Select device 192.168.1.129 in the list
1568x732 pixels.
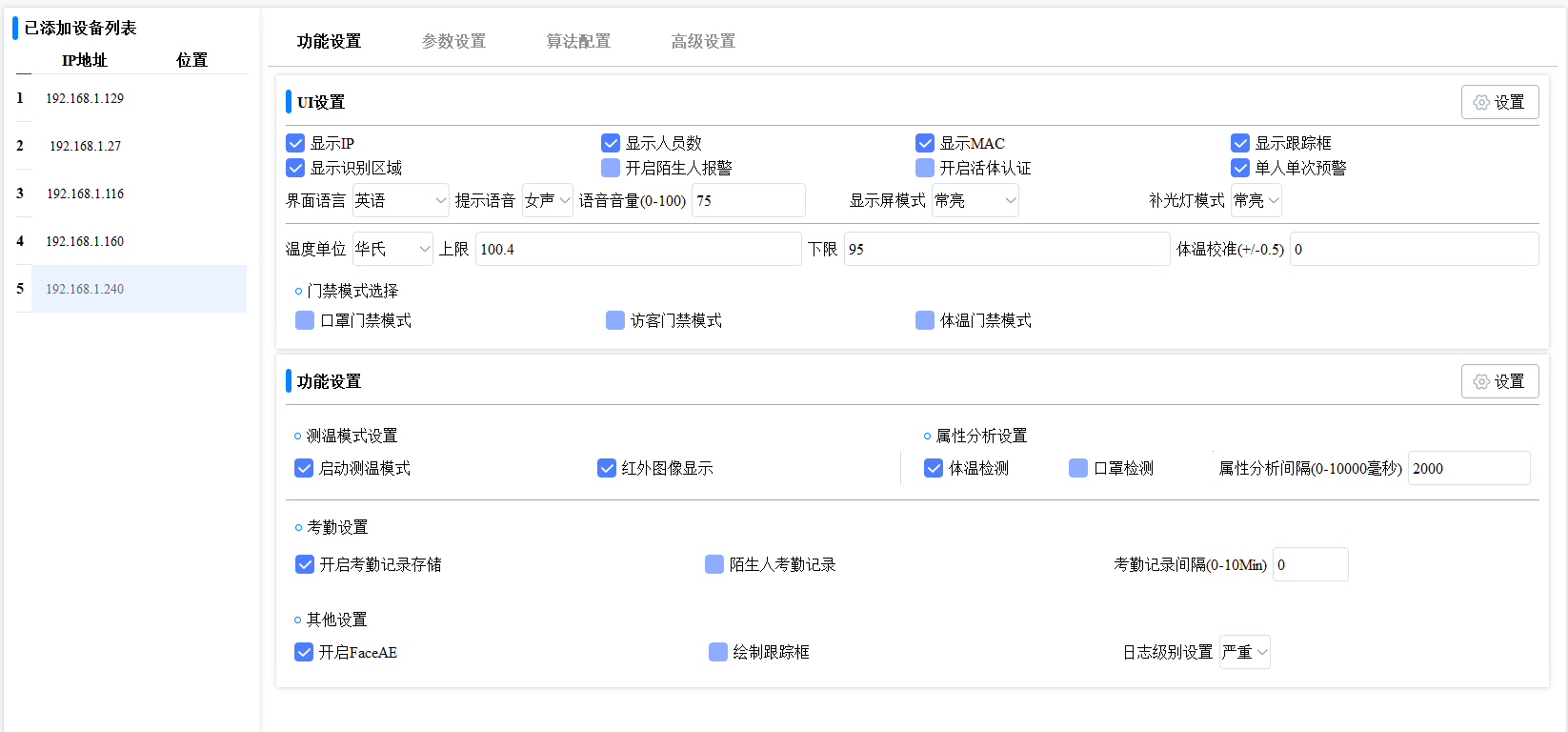pos(85,98)
